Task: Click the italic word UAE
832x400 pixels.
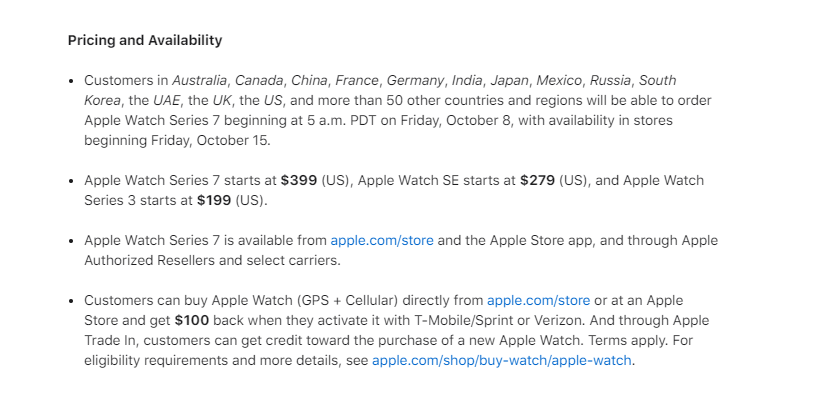Action: 167,101
